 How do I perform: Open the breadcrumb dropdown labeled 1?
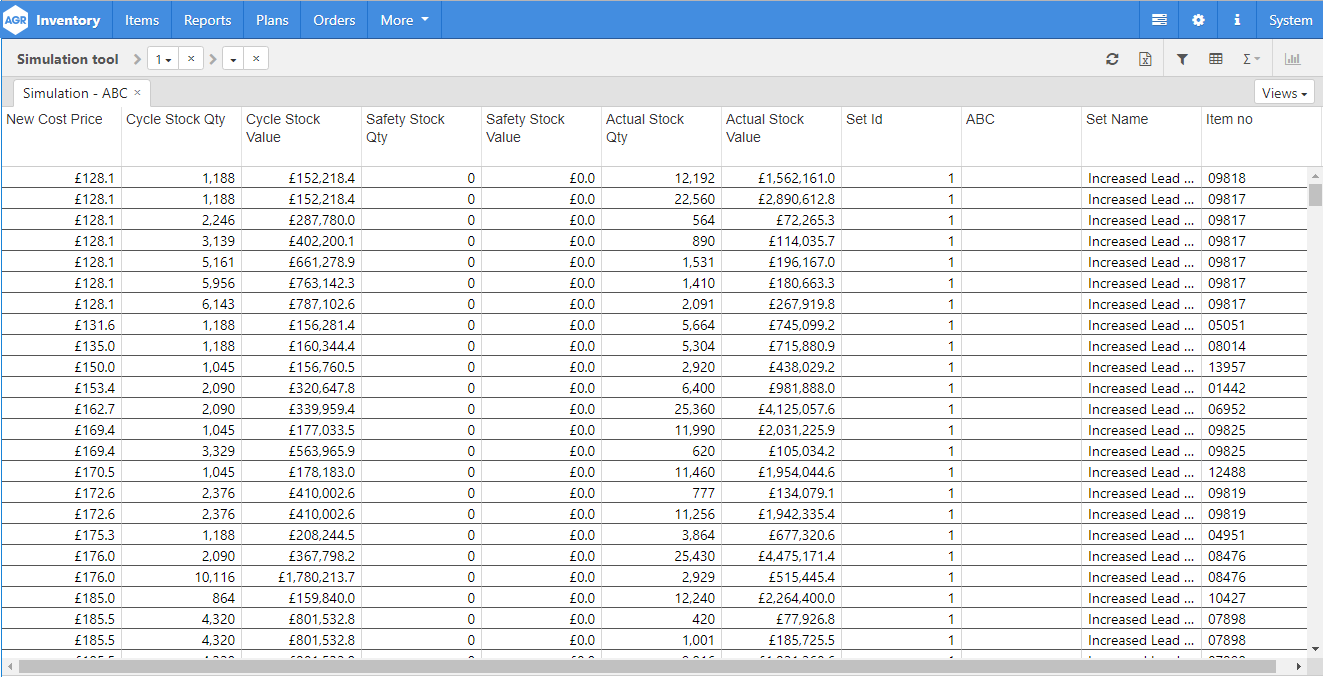(162, 59)
